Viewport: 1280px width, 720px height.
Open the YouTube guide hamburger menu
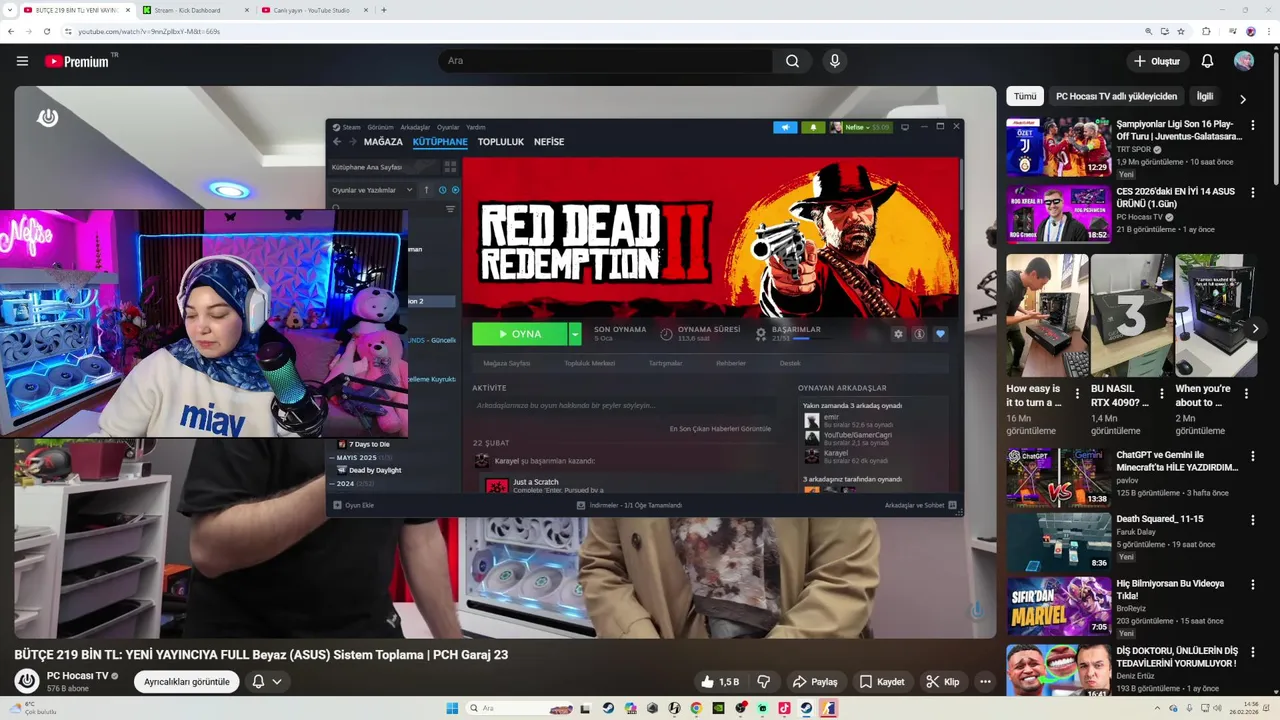pyautogui.click(x=22, y=61)
